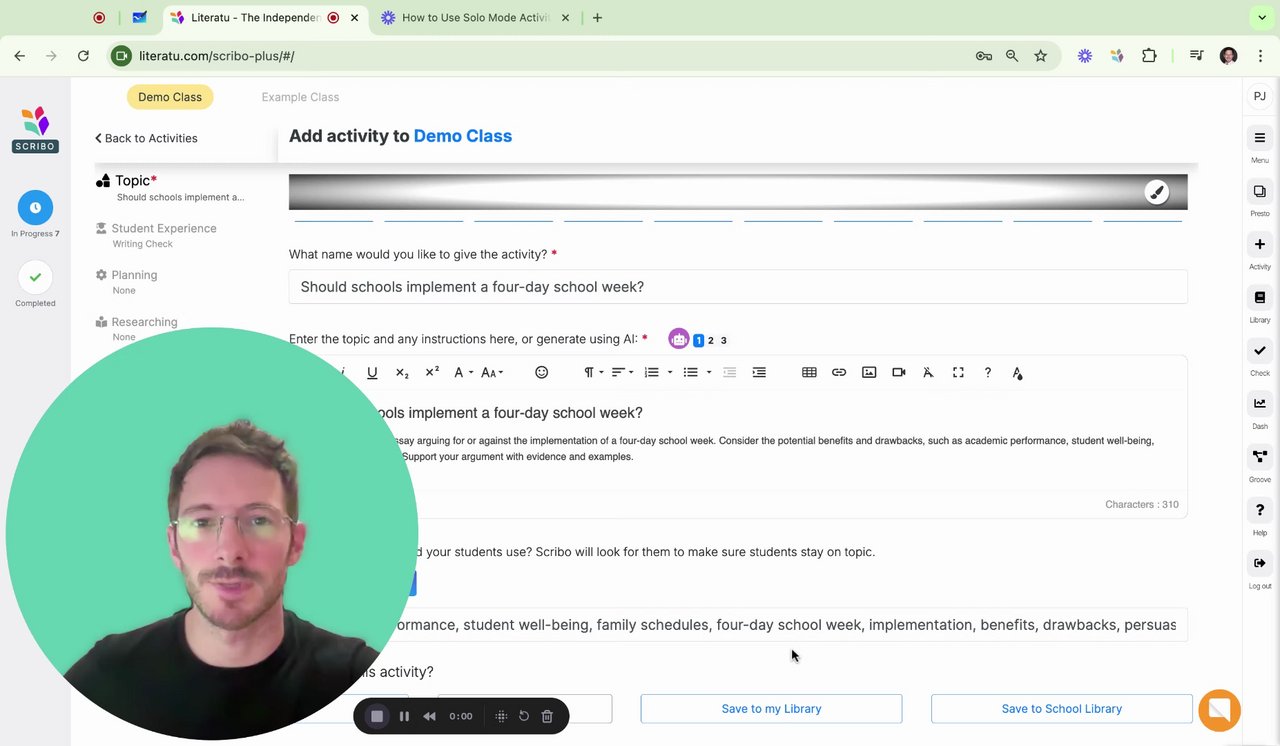The width and height of the screenshot is (1280, 746).
Task: Delete the recording with trash icon
Action: [x=547, y=716]
